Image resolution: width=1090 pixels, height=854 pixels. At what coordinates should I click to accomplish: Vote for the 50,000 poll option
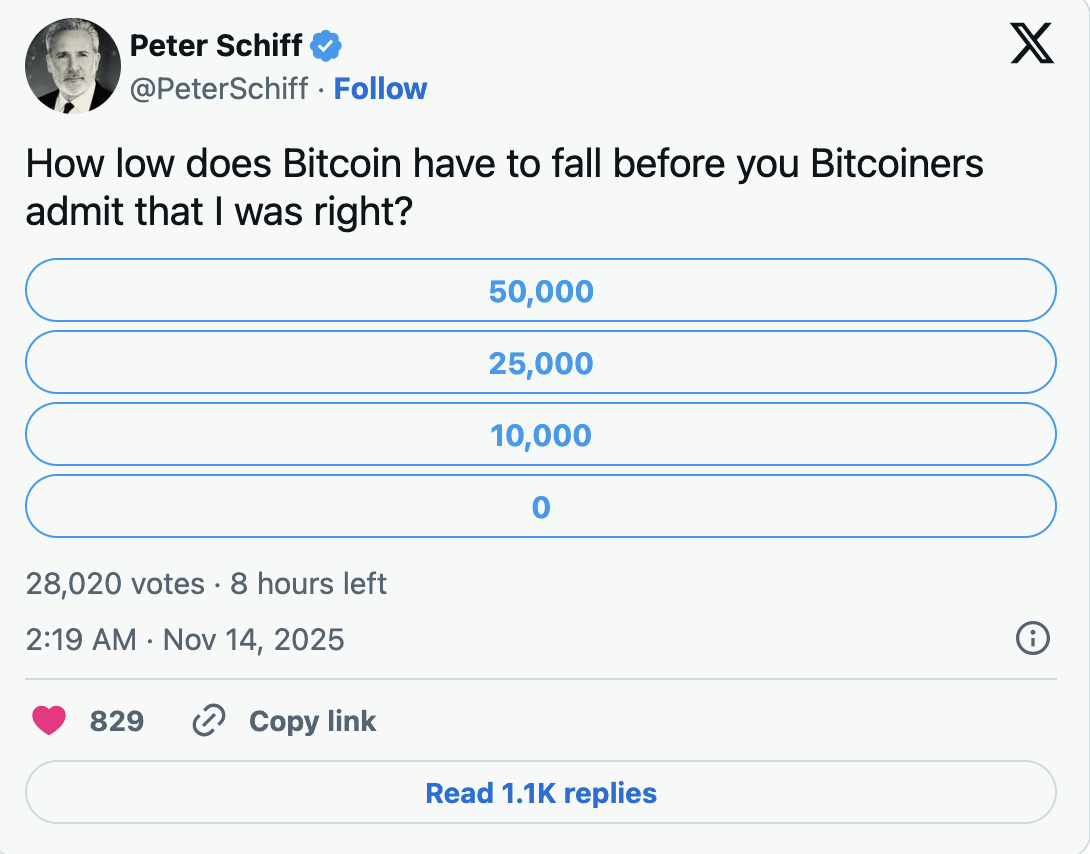540,291
